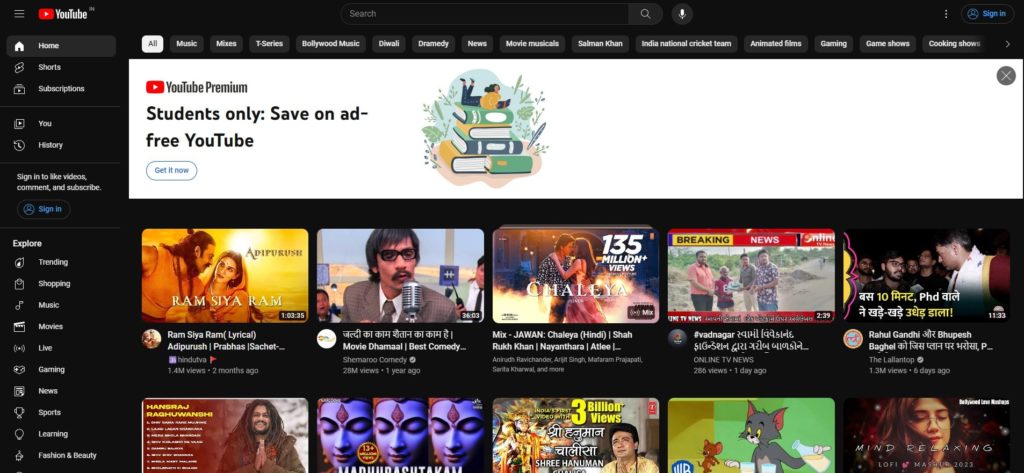
Task: Select the All filter chip
Action: click(153, 44)
